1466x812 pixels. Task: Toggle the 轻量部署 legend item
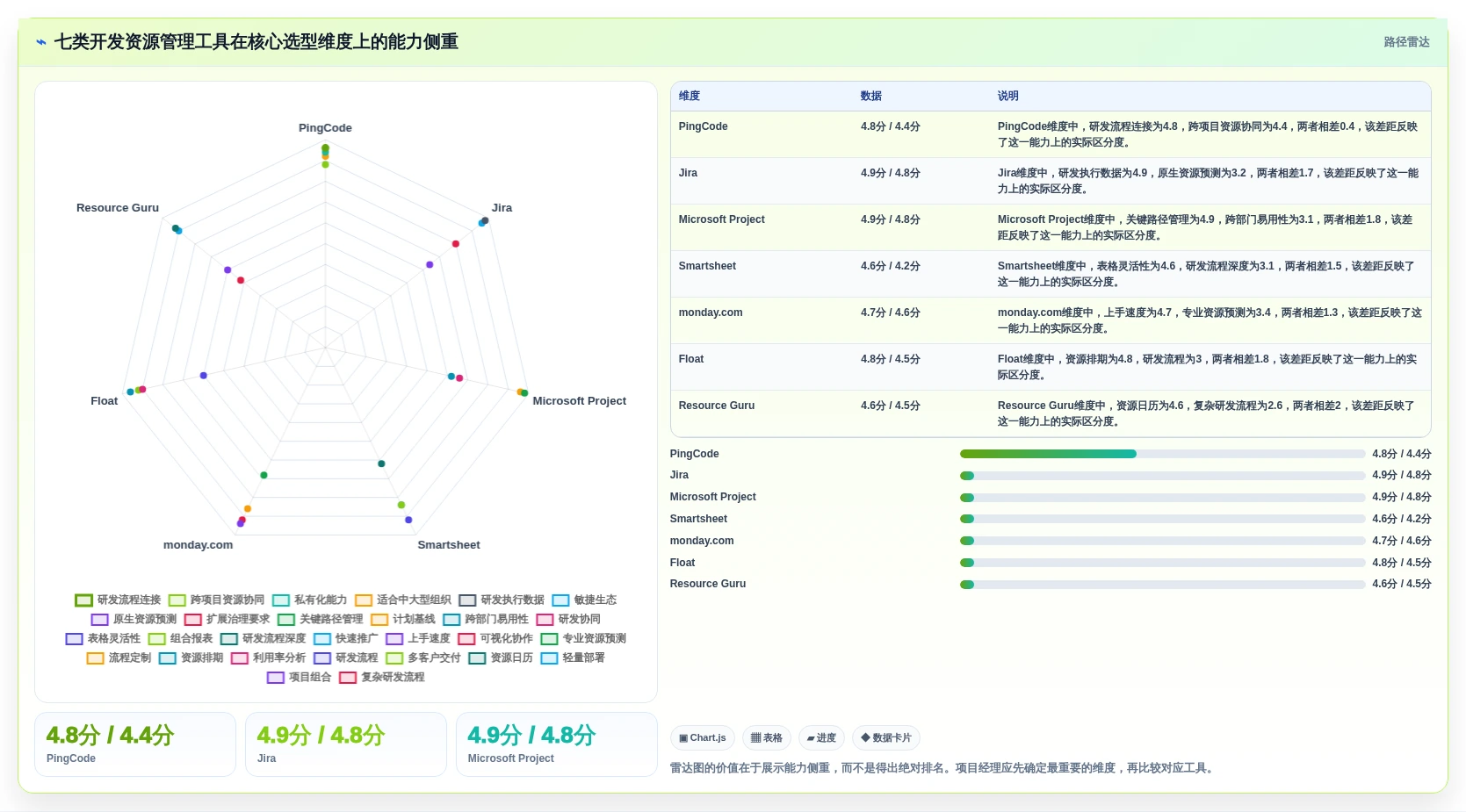573,658
